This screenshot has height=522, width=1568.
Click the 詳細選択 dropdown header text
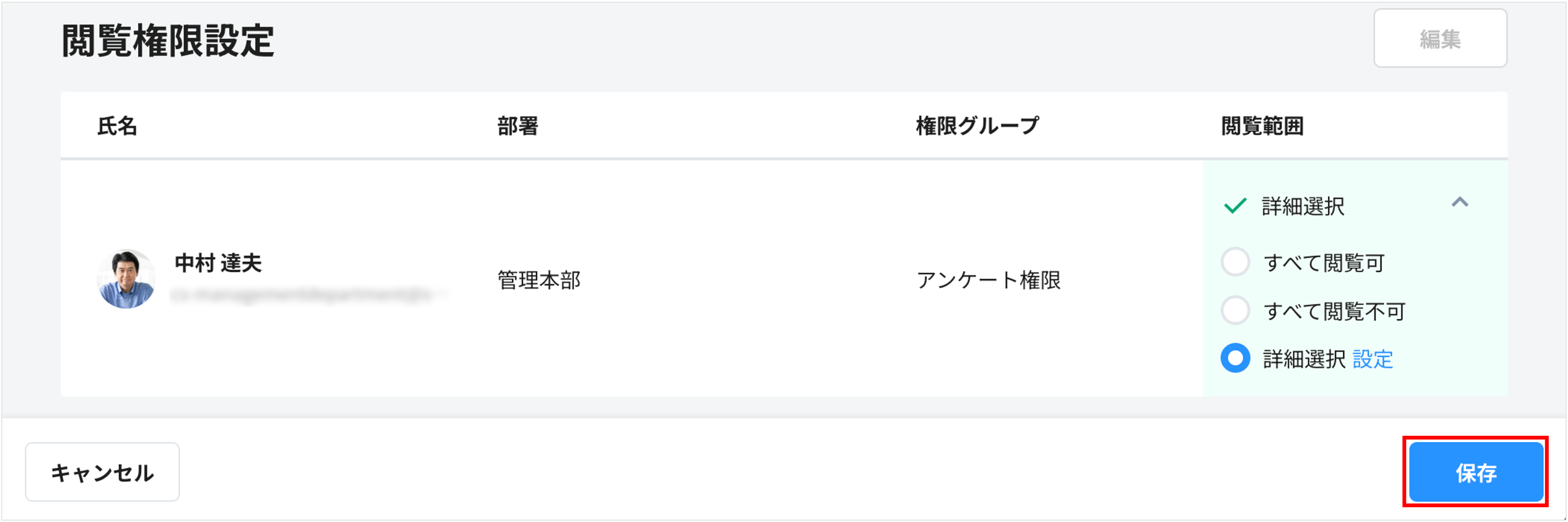[1303, 206]
